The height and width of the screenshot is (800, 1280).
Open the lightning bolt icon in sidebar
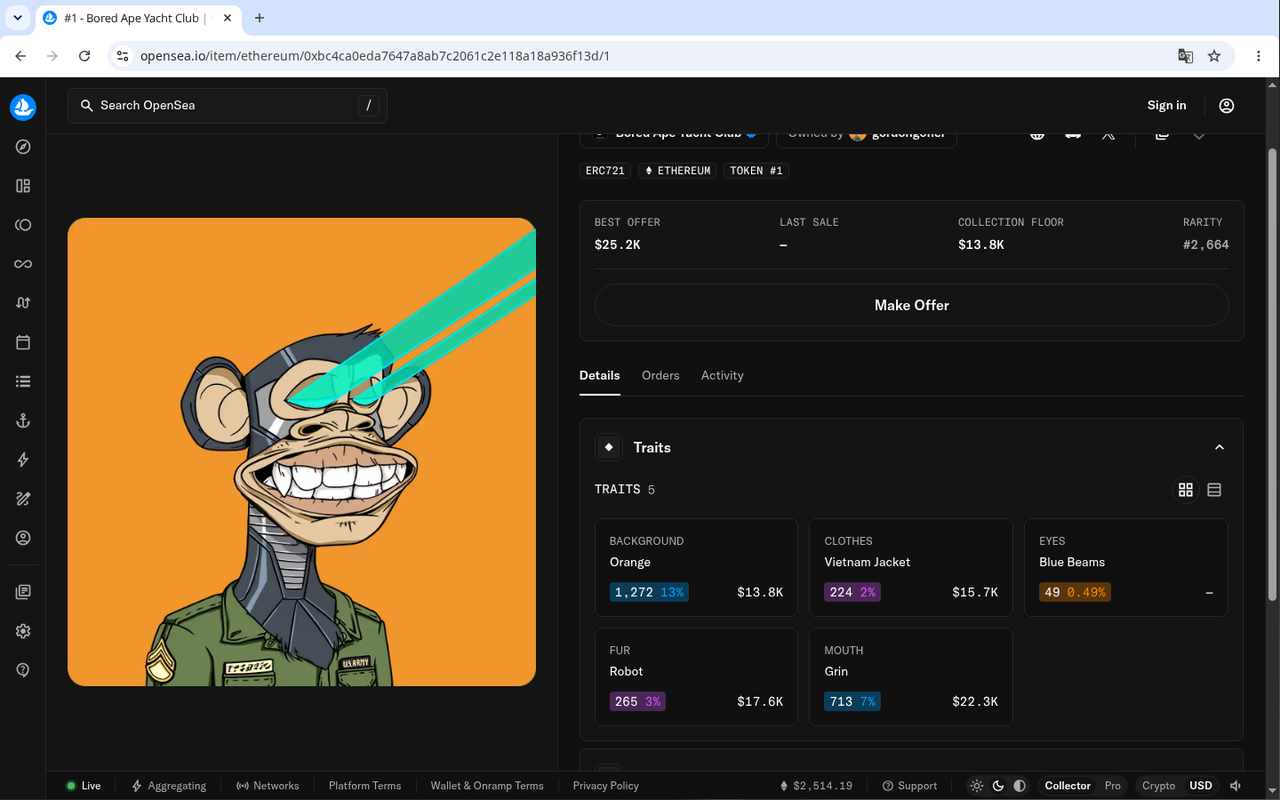[x=23, y=460]
